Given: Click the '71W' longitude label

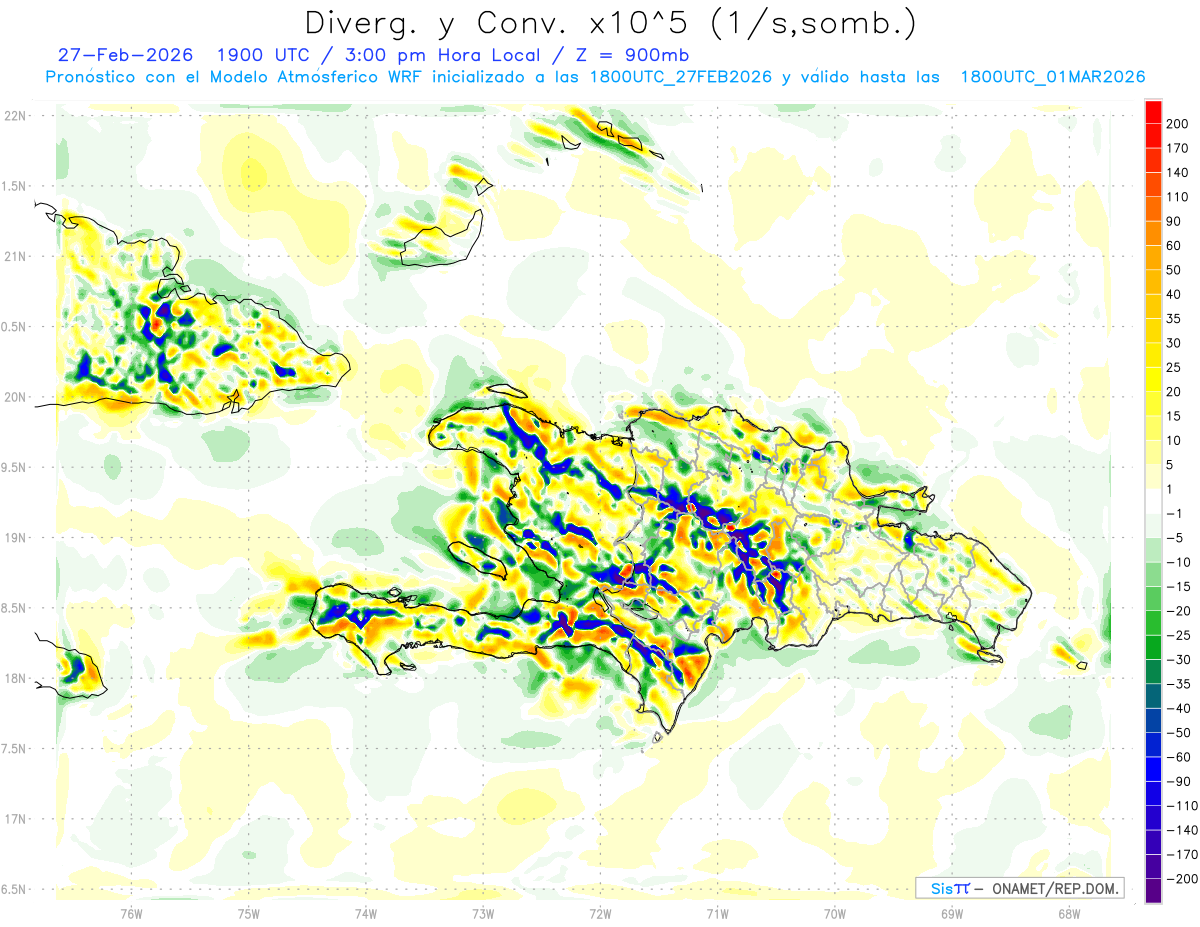Looking at the screenshot, I should pyautogui.click(x=717, y=914).
